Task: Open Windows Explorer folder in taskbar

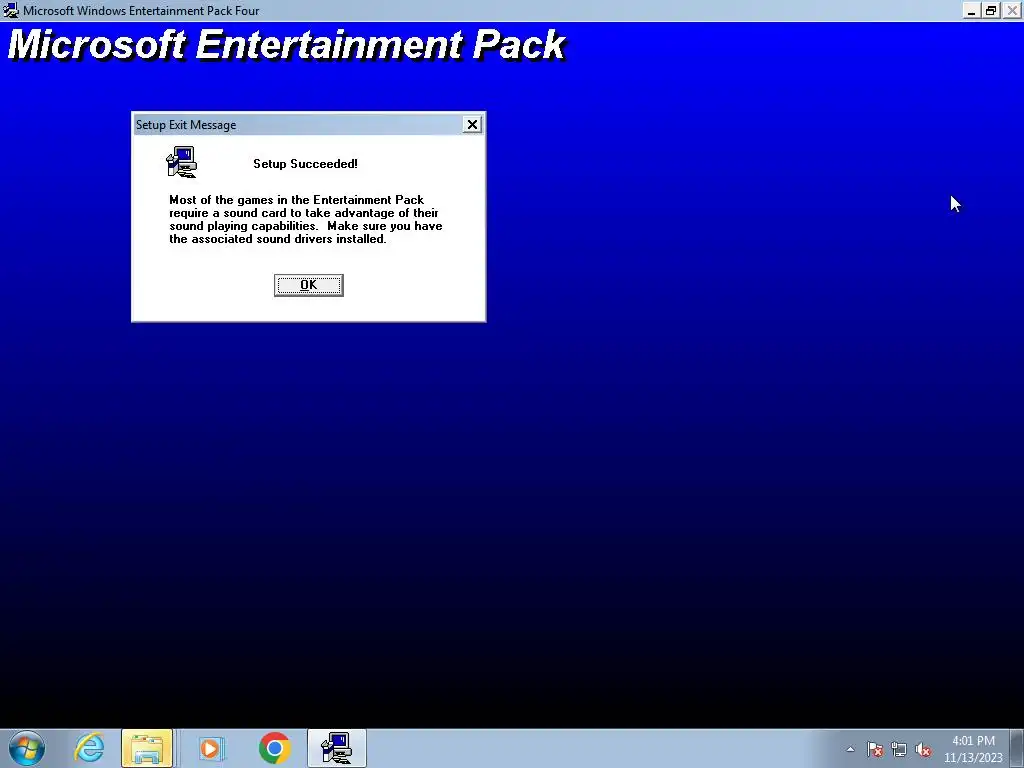Action: point(147,748)
